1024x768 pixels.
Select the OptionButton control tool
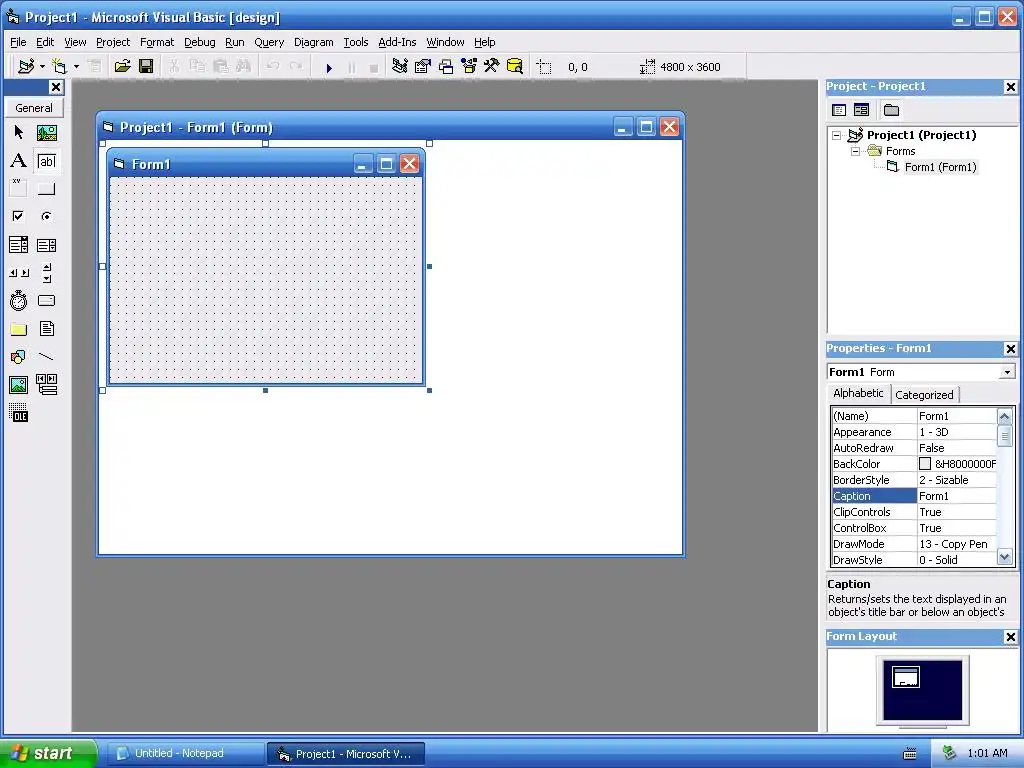46,216
